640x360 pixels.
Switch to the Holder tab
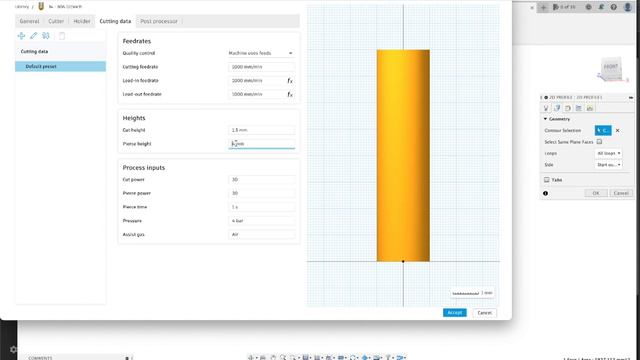82,21
